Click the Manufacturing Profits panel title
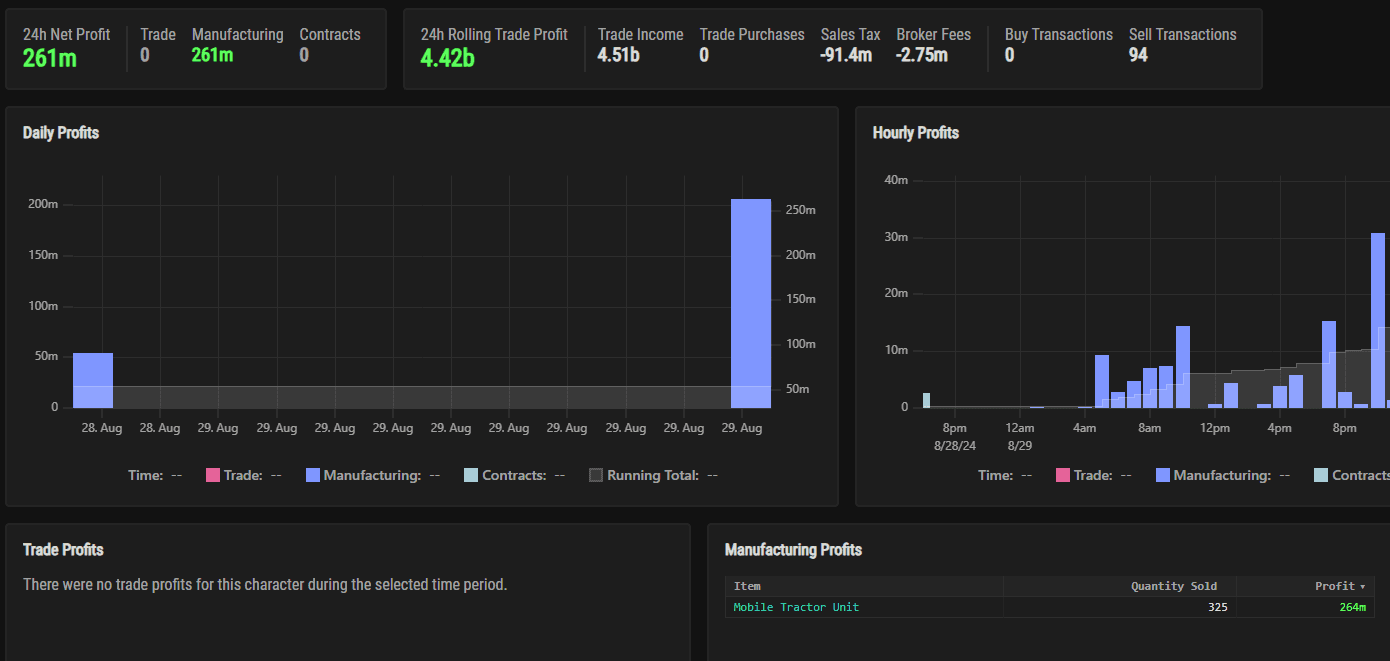Viewport: 1390px width, 661px height. [x=793, y=550]
